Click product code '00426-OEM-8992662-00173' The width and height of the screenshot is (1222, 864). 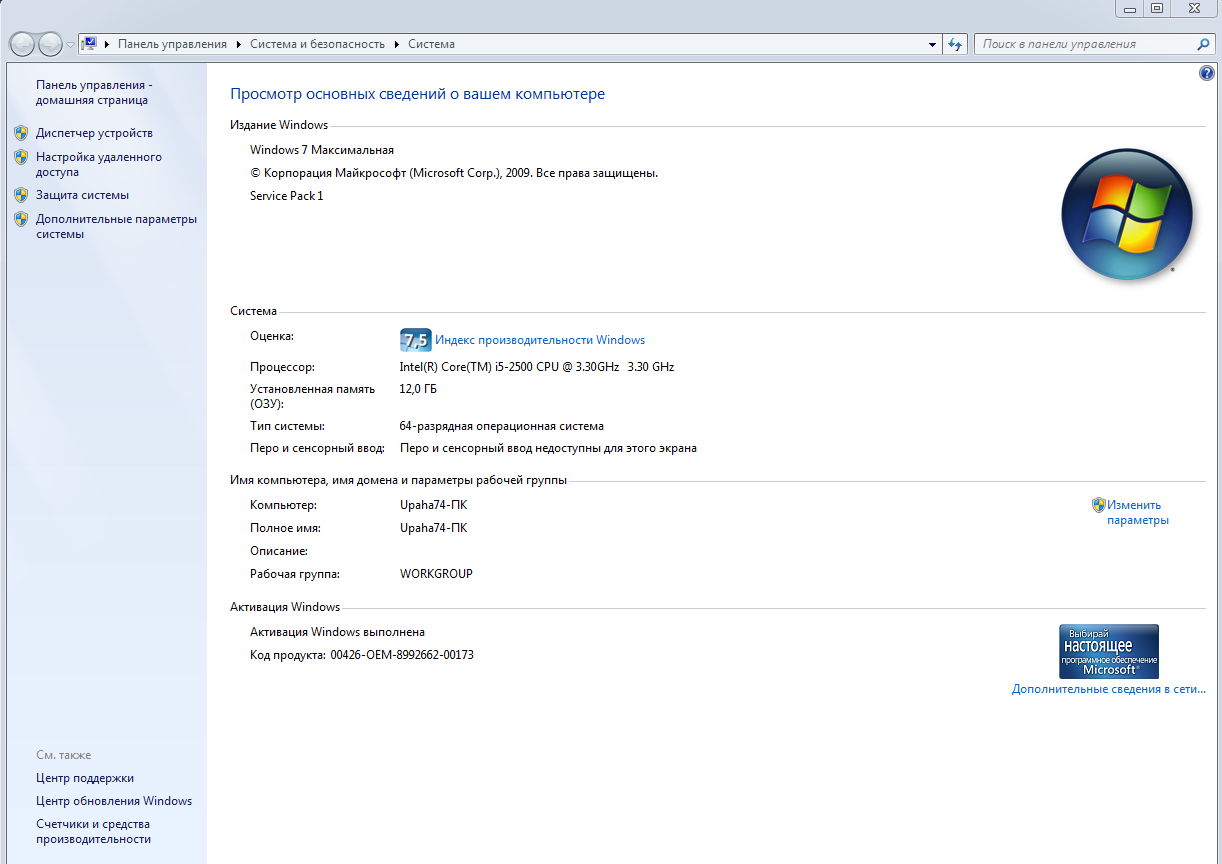(402, 655)
